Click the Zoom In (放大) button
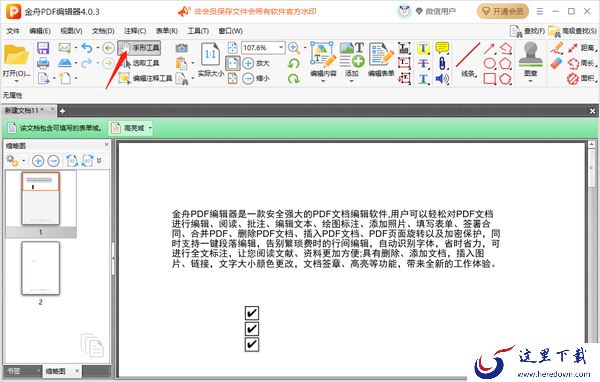600x382 pixels. click(x=256, y=63)
